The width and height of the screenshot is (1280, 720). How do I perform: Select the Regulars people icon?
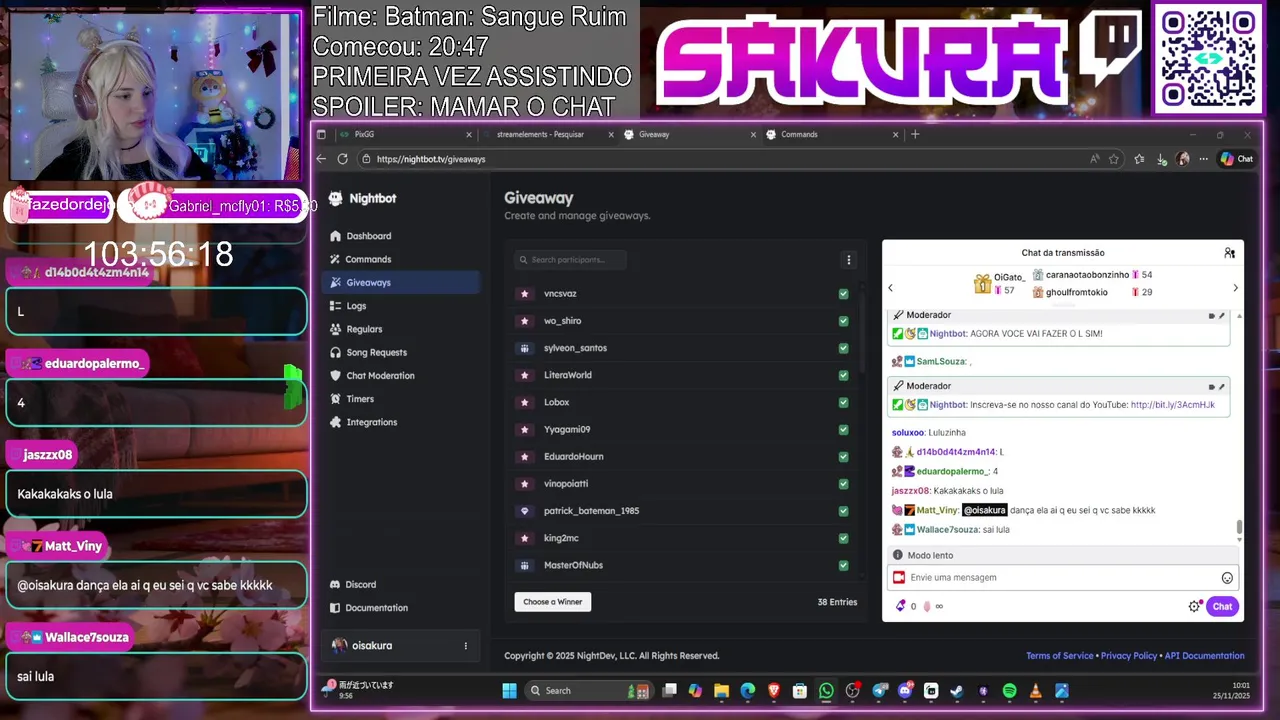336,329
